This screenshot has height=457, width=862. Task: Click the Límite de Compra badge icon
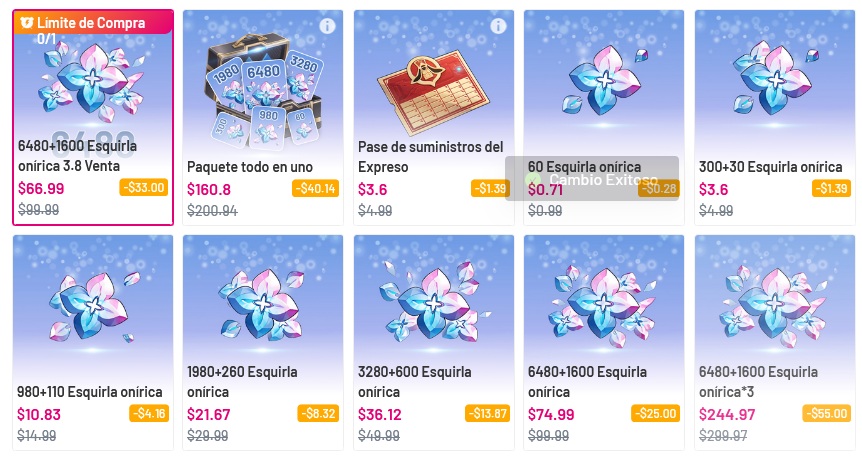click(x=26, y=23)
